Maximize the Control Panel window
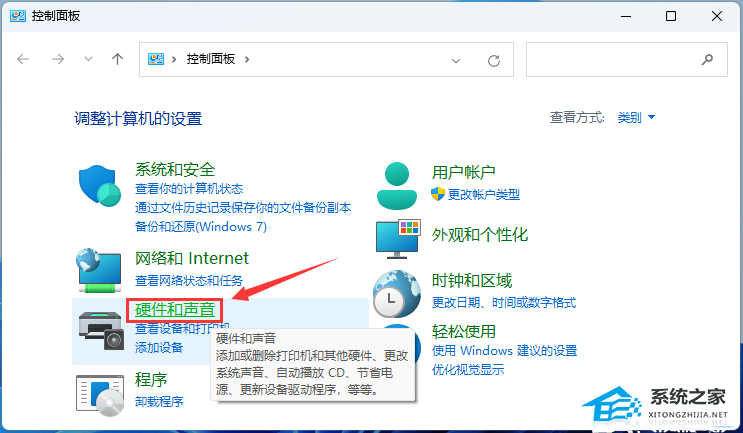743x433 pixels. [x=671, y=16]
